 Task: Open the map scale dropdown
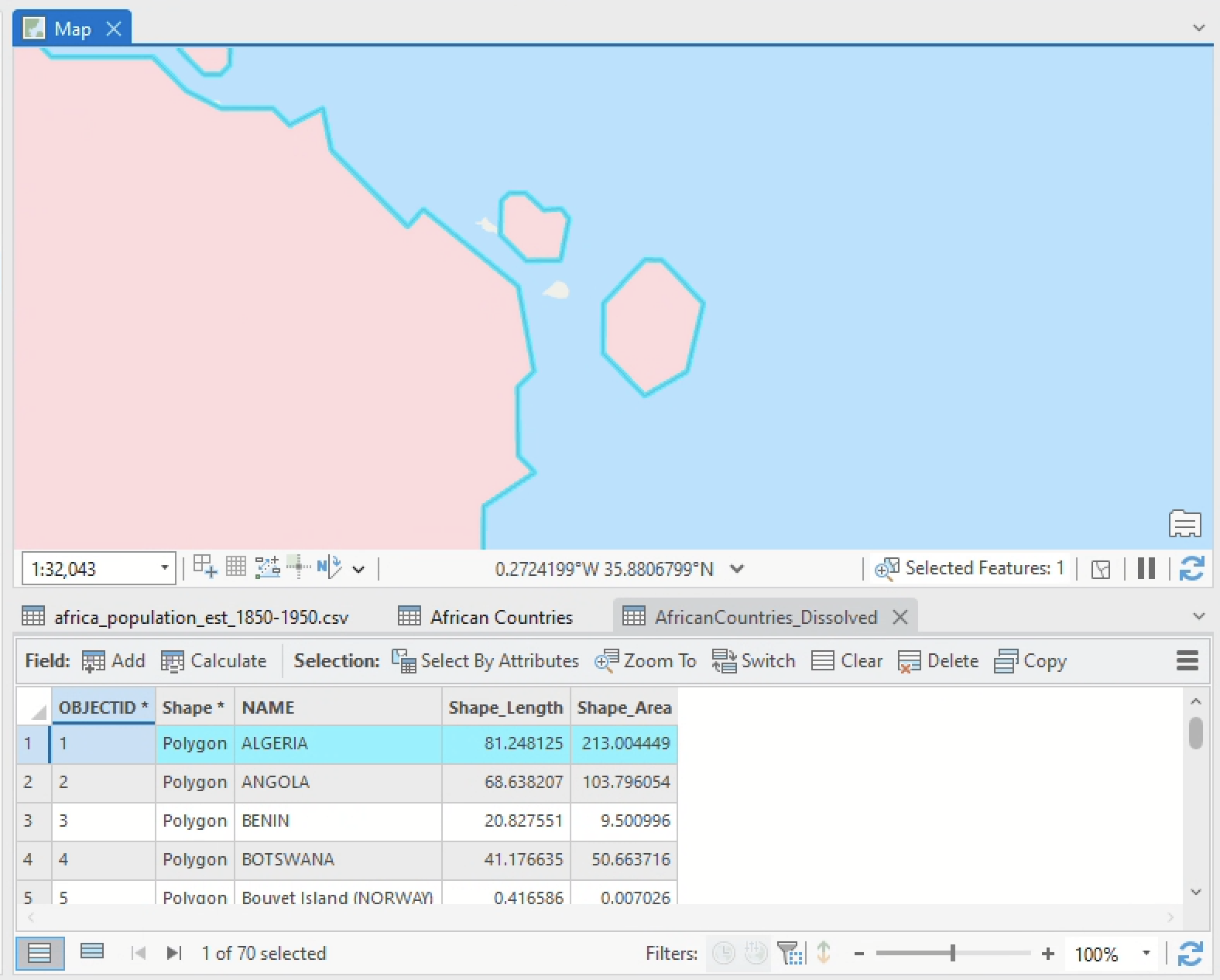(x=164, y=568)
